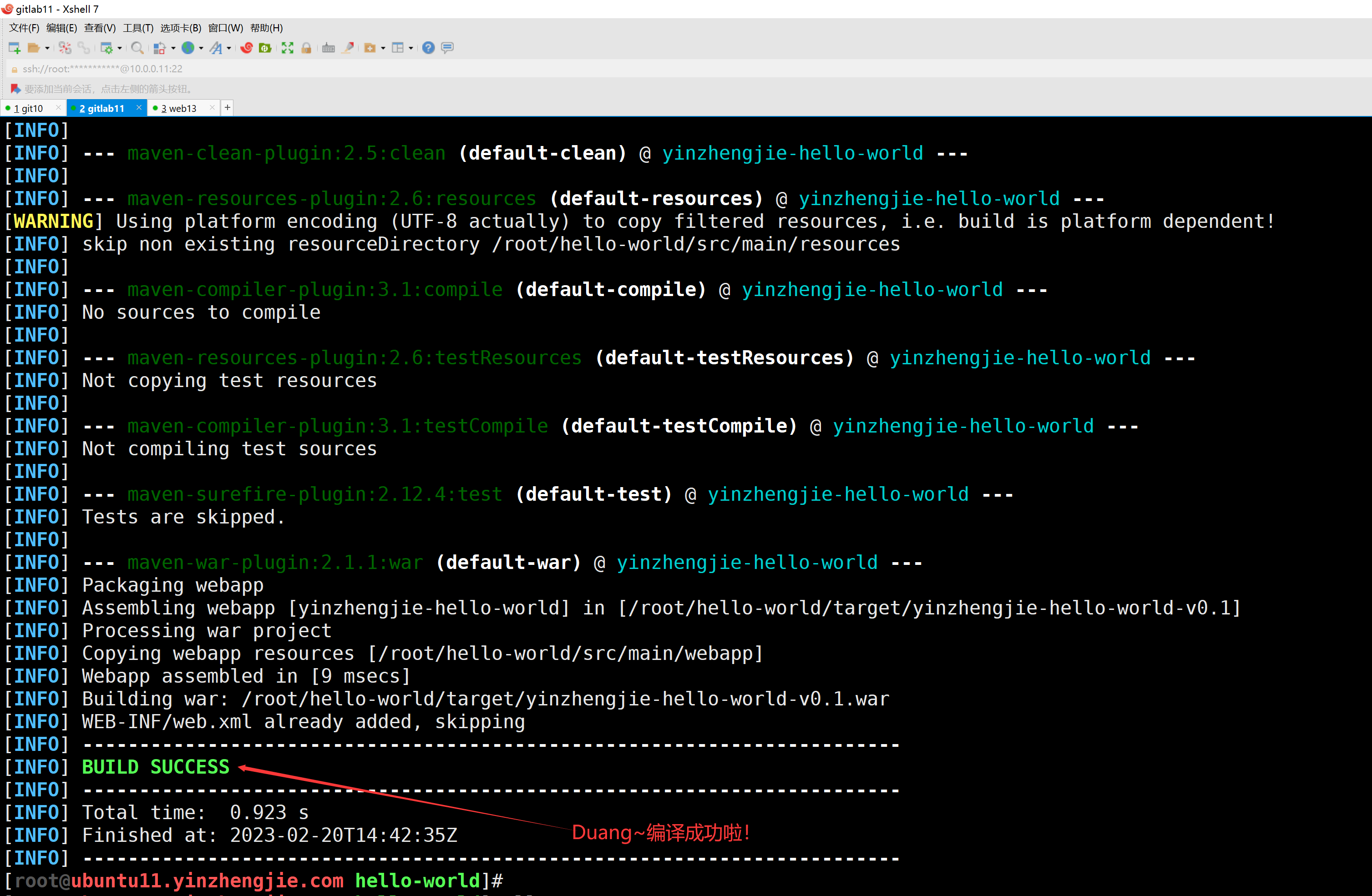Toggle full screen mode icon
The image size is (1372, 896).
click(x=287, y=48)
